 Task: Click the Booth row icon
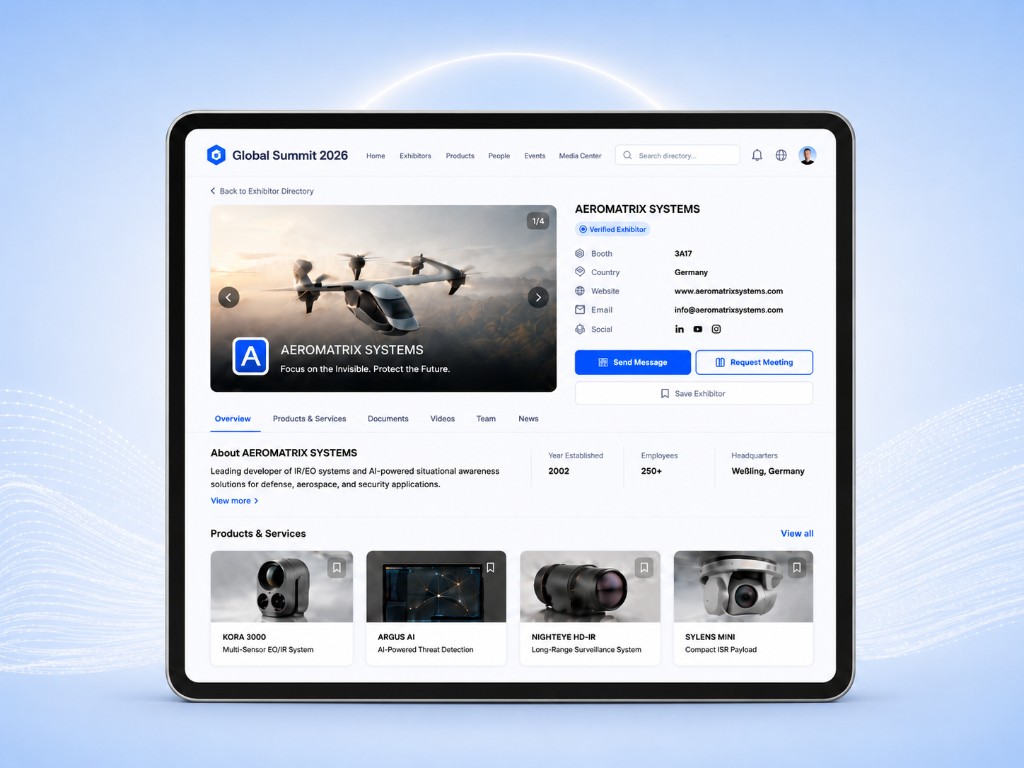(x=580, y=253)
